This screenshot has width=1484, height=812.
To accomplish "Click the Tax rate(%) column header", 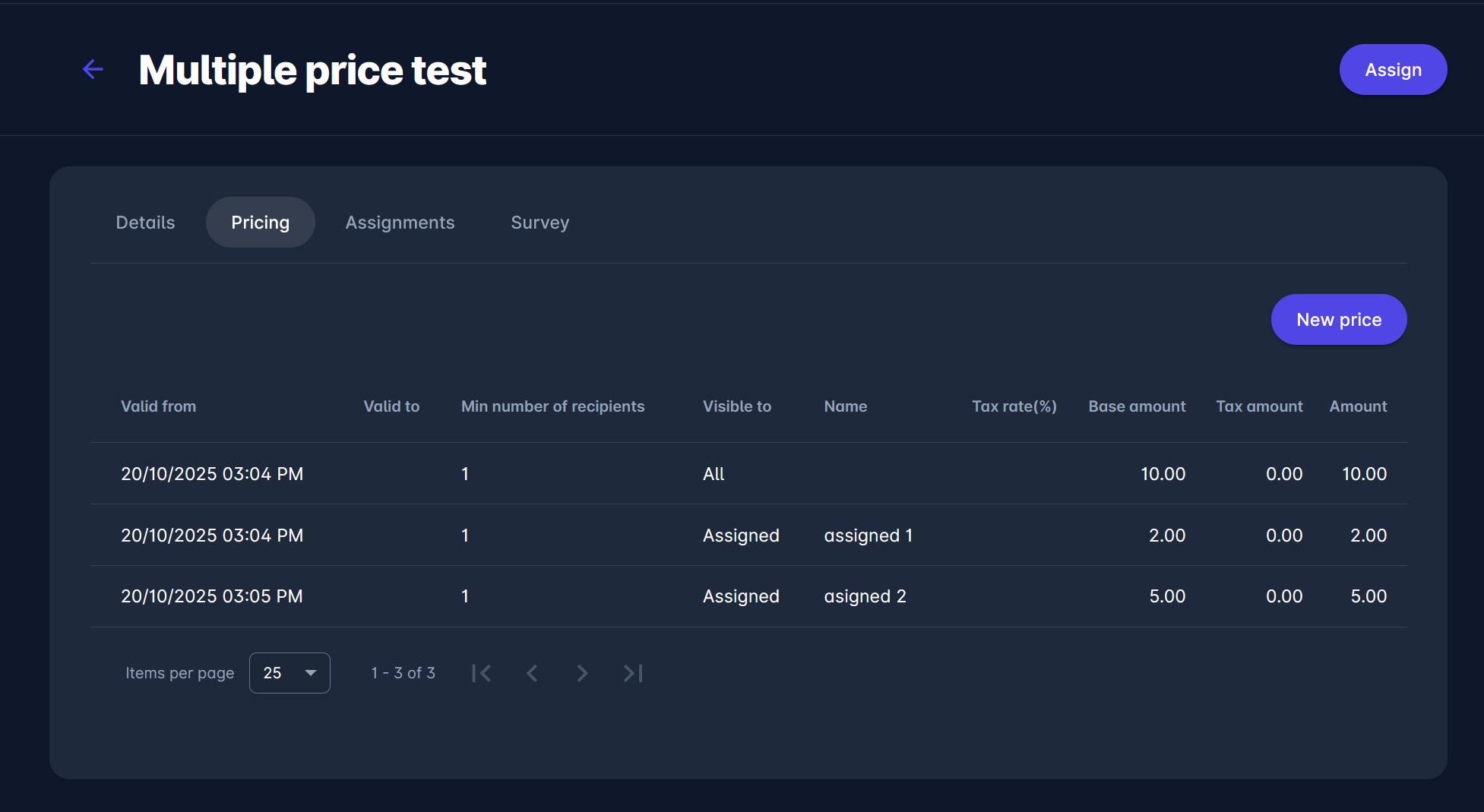I will point(1014,406).
